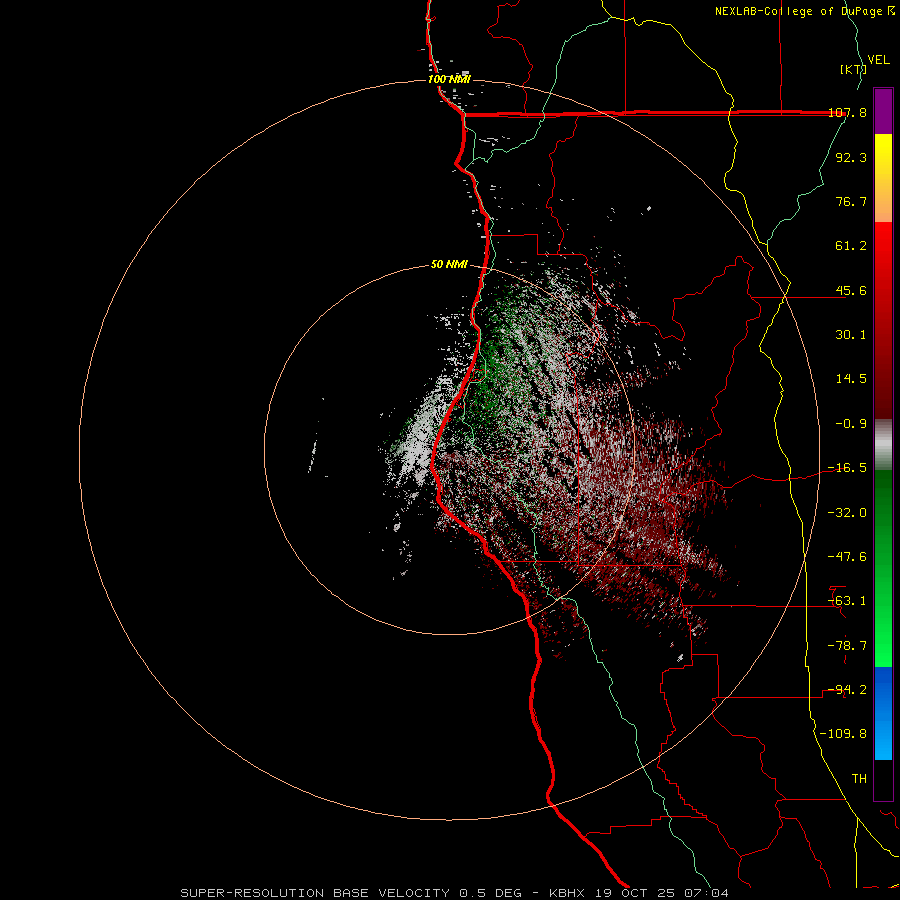
Task: Select the -0.9 value on velocity scale
Action: click(851, 424)
